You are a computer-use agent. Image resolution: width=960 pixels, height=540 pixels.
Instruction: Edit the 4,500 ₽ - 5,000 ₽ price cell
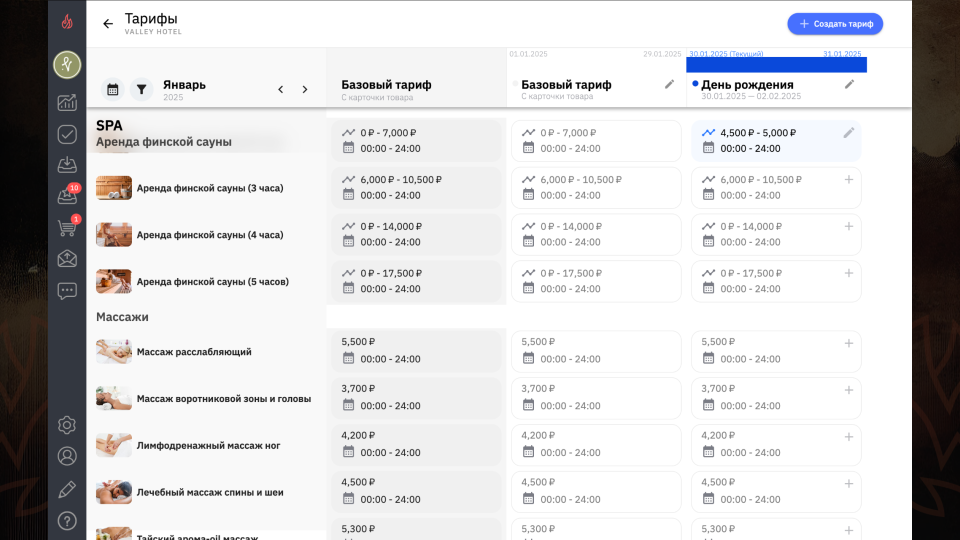point(849,133)
